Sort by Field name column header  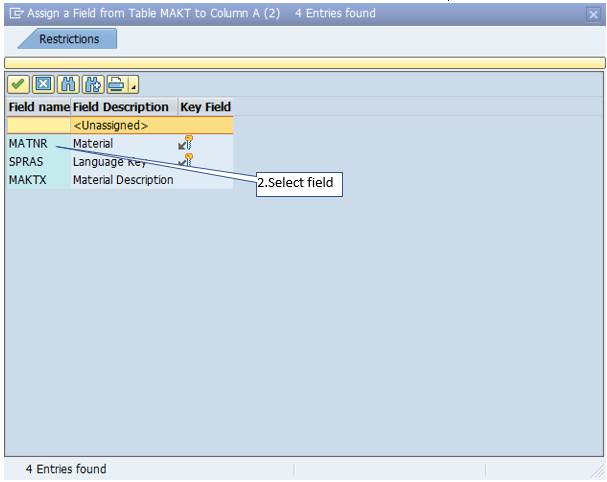[x=39, y=107]
